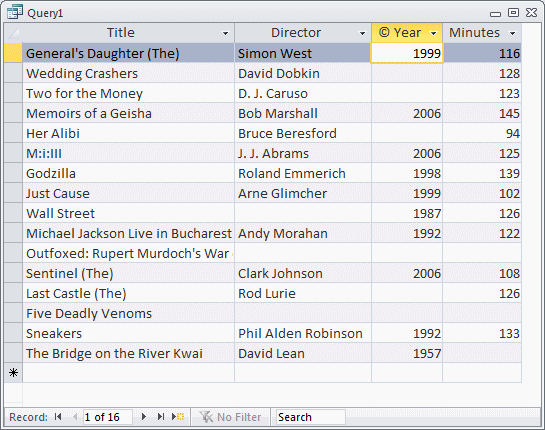545x430 pixels.
Task: Close the Query1 window
Action: (x=531, y=13)
